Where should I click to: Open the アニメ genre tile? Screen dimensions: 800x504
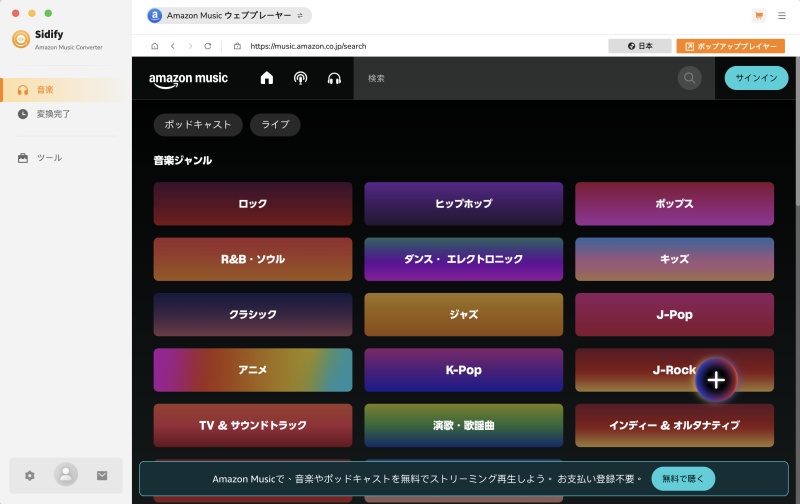click(253, 370)
